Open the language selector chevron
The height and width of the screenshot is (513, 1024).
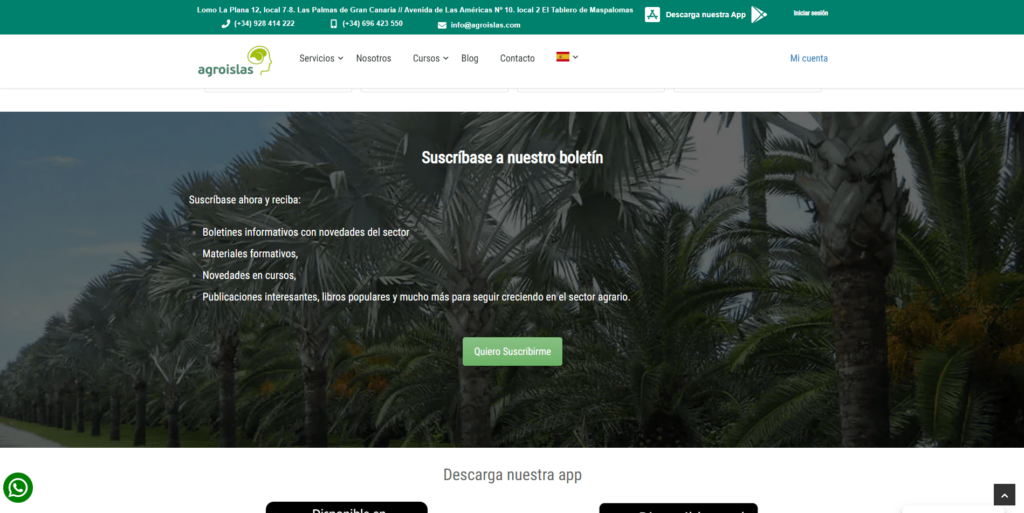(575, 57)
